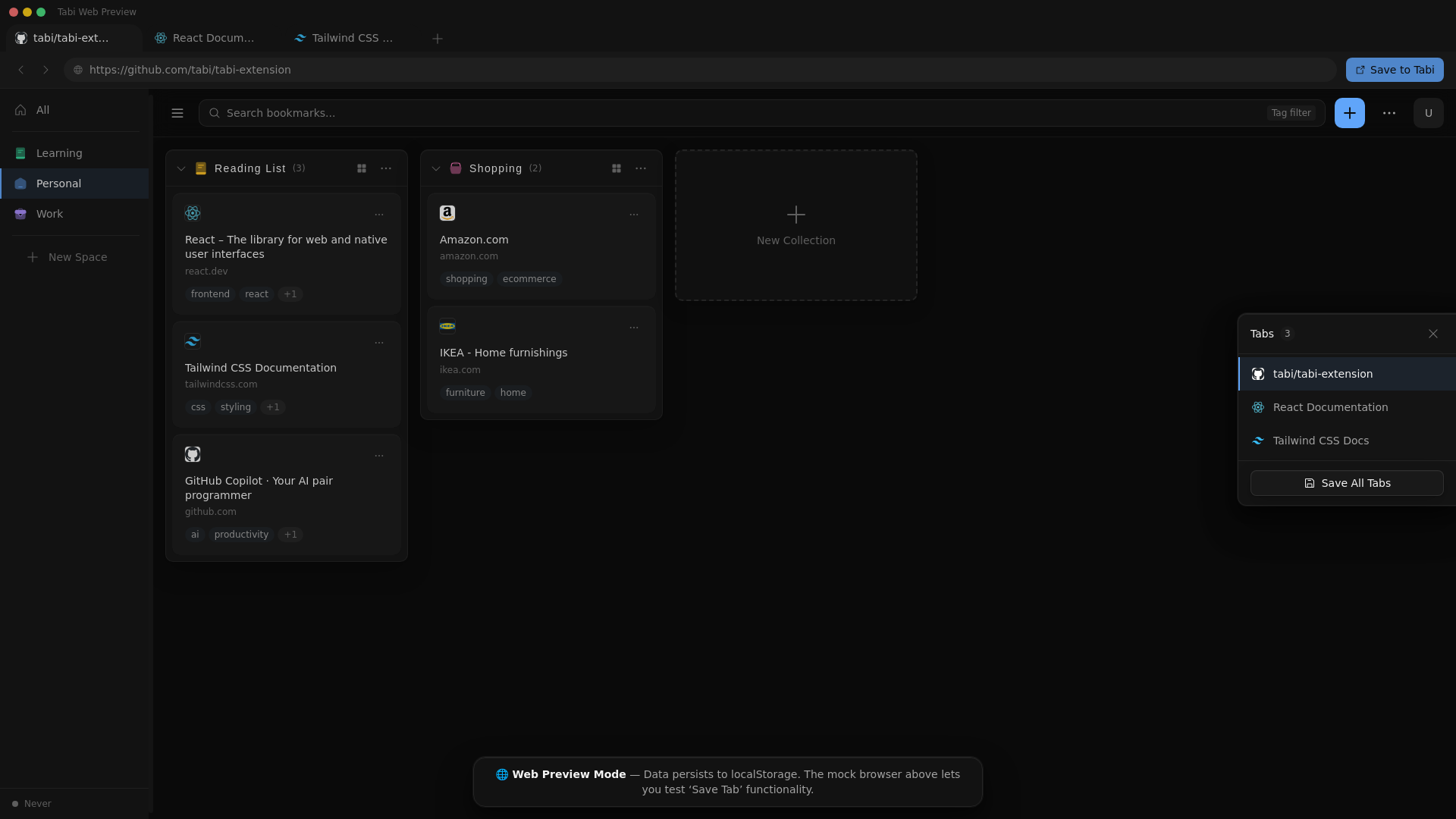Screen dimensions: 1456x819
Task: Click the Shopping bag emoji icon
Action: coord(456,168)
